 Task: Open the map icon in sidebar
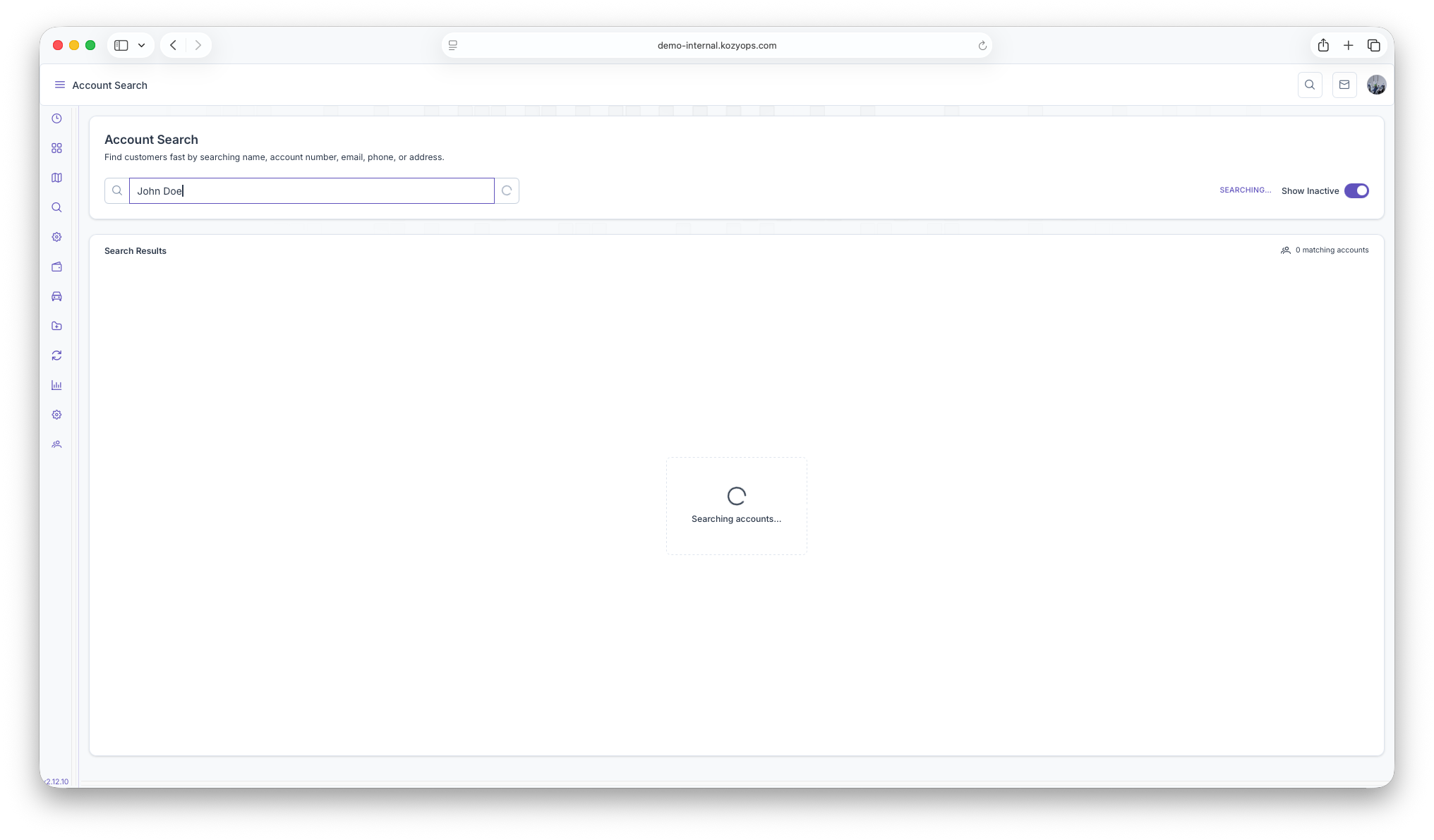click(56, 178)
